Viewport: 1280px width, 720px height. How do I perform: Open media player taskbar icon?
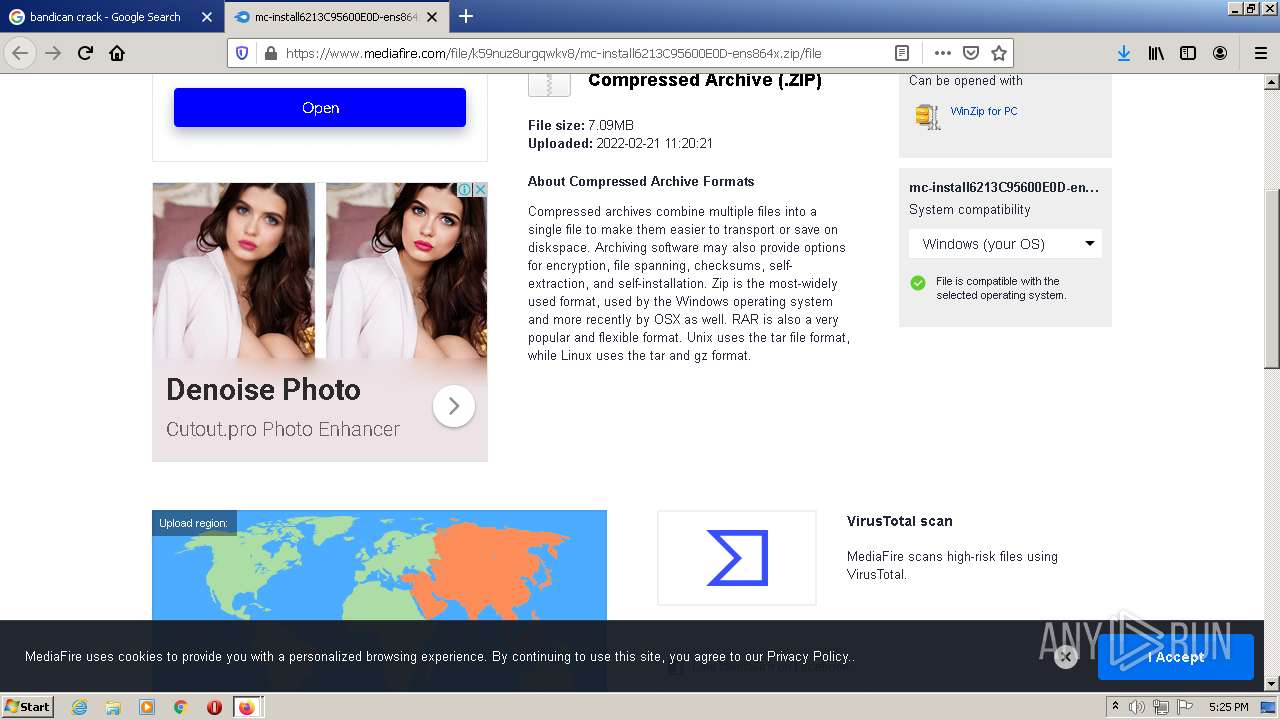click(x=147, y=707)
